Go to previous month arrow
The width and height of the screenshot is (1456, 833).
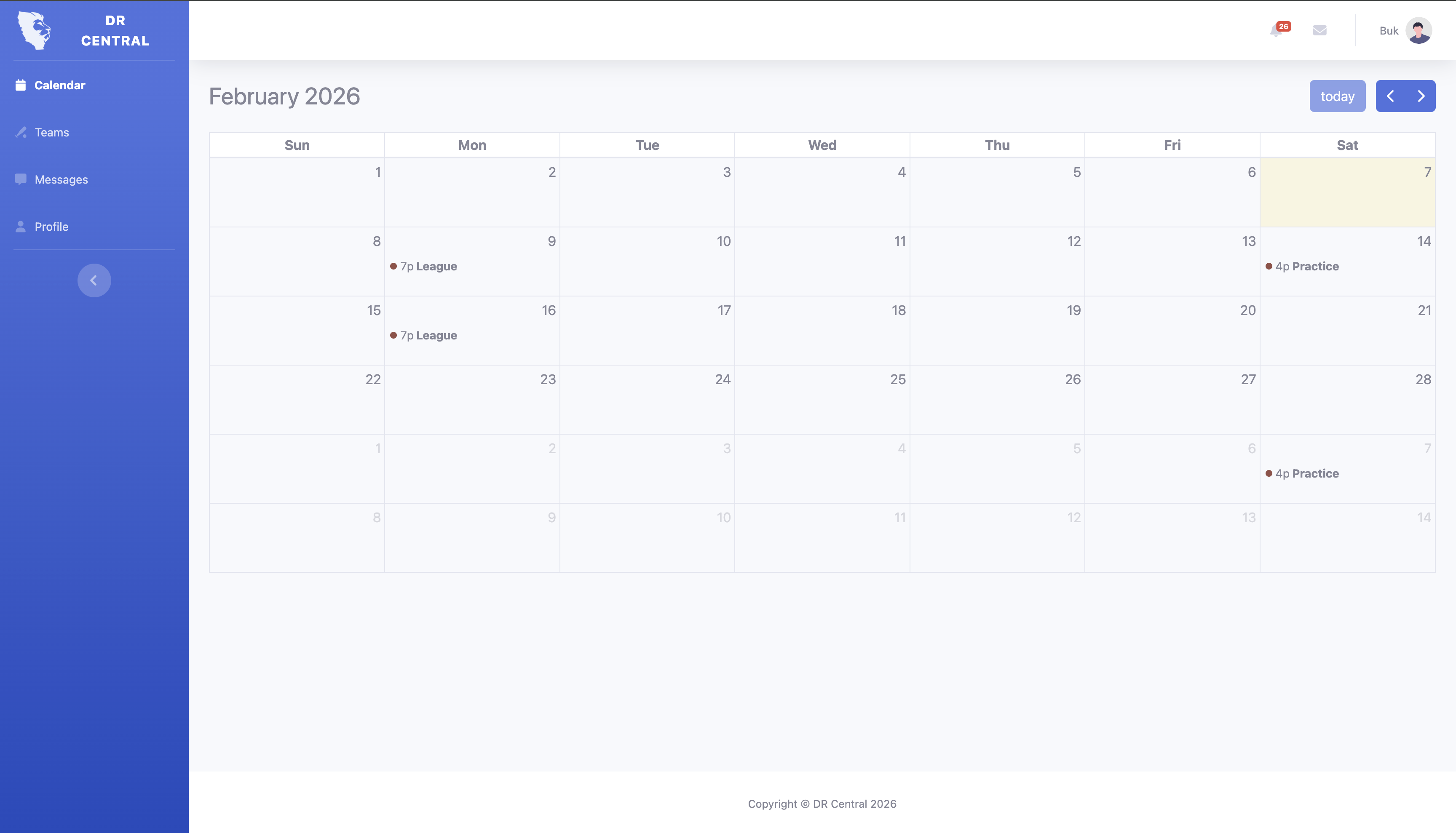pyautogui.click(x=1390, y=96)
